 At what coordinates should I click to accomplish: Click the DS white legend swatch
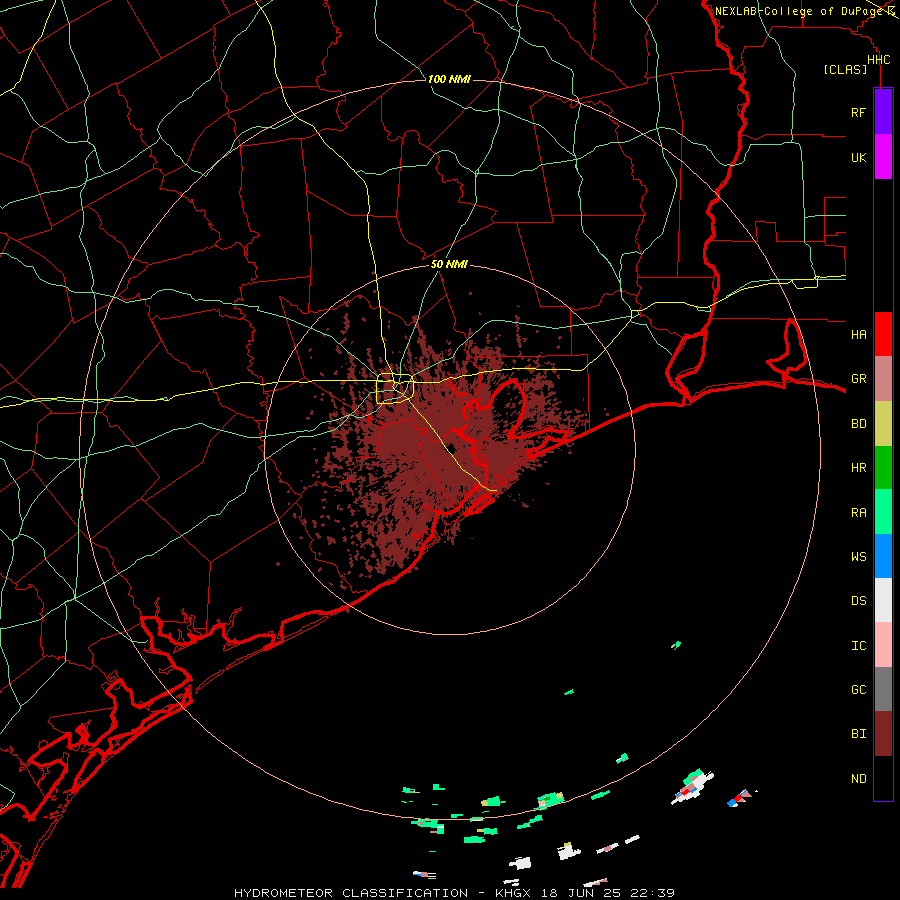coord(883,600)
